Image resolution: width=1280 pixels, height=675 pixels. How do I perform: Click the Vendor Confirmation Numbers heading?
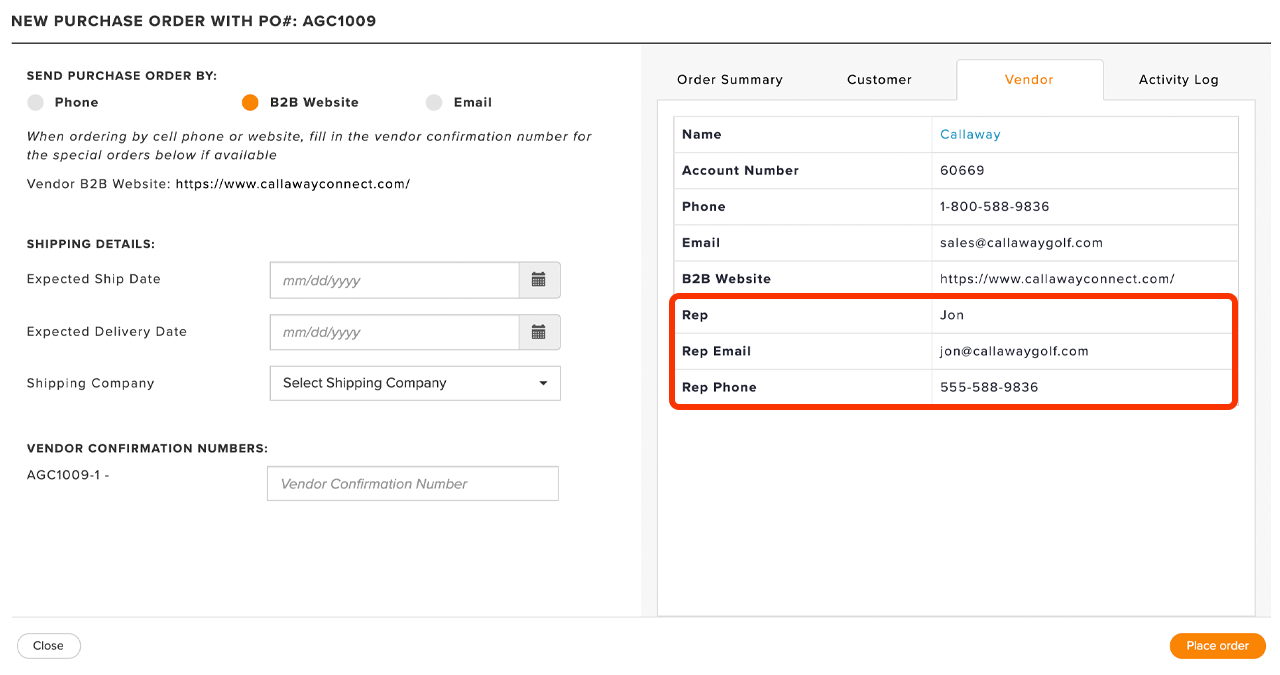[x=147, y=448]
